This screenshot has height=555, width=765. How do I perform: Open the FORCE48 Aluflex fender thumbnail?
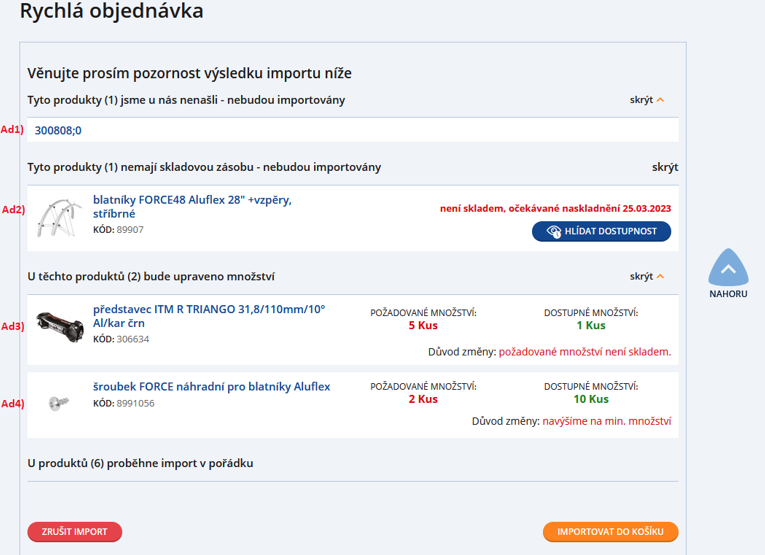click(x=59, y=216)
